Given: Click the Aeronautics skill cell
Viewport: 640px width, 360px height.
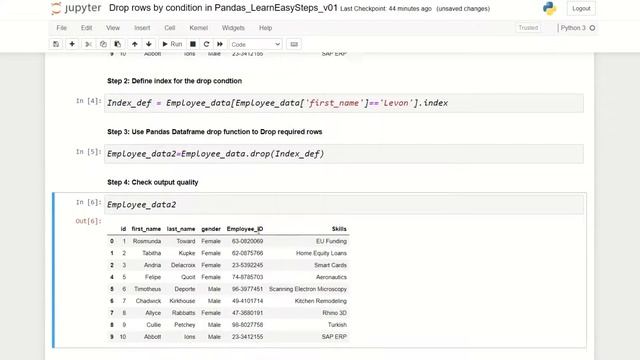Looking at the screenshot, I should (x=331, y=277).
